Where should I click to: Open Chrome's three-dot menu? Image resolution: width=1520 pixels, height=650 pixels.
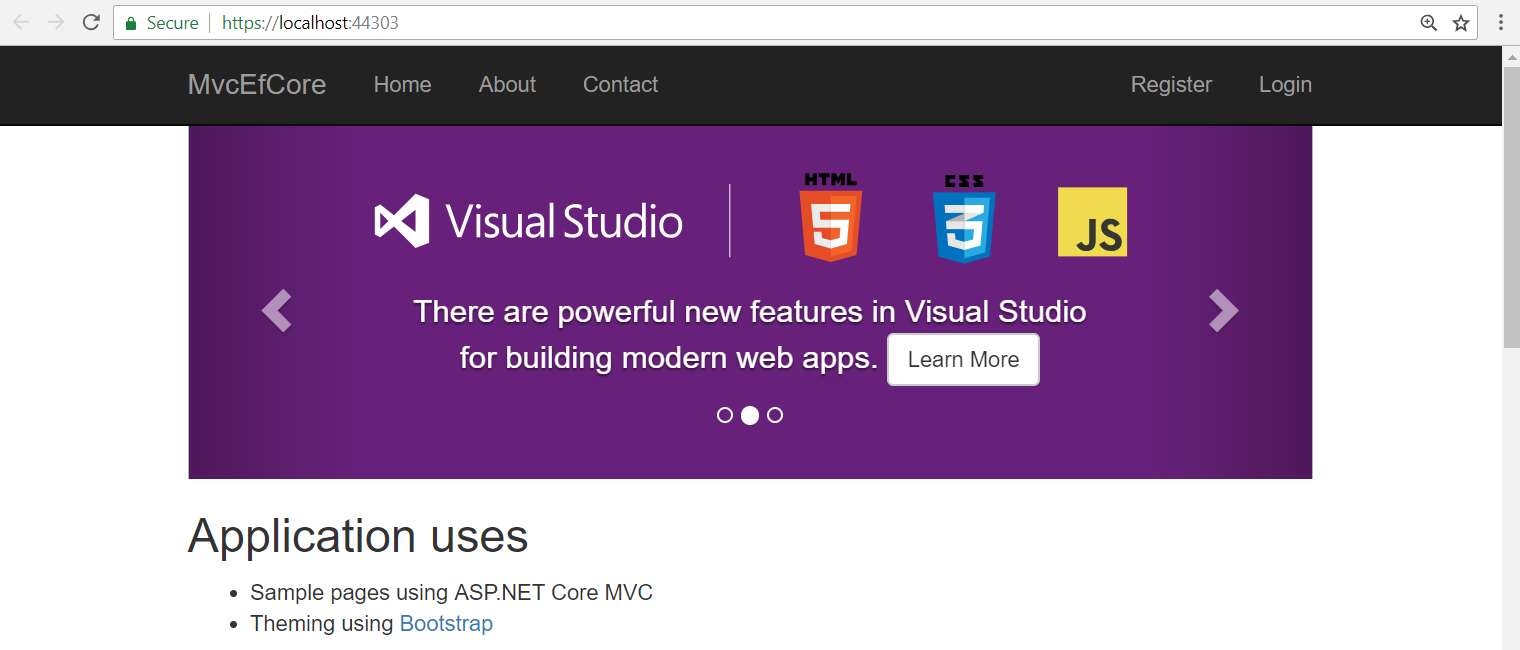1501,22
